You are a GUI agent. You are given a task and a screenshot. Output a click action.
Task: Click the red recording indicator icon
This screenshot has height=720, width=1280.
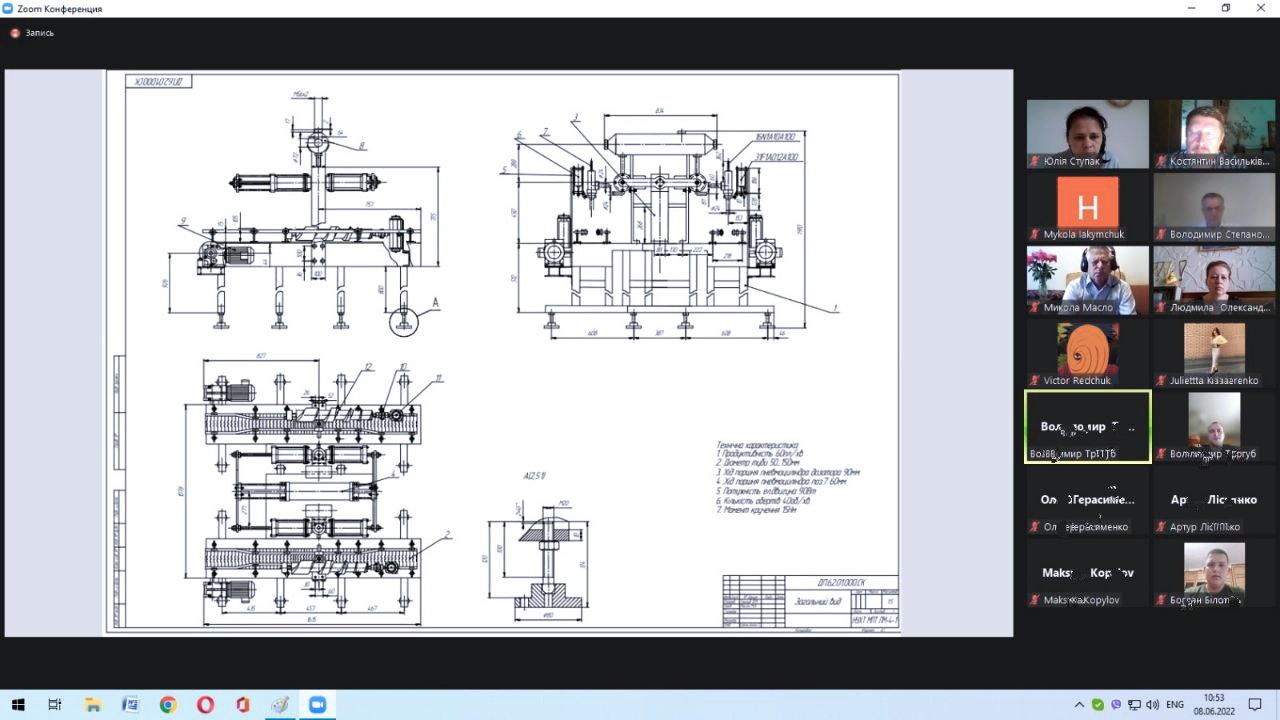click(x=15, y=33)
